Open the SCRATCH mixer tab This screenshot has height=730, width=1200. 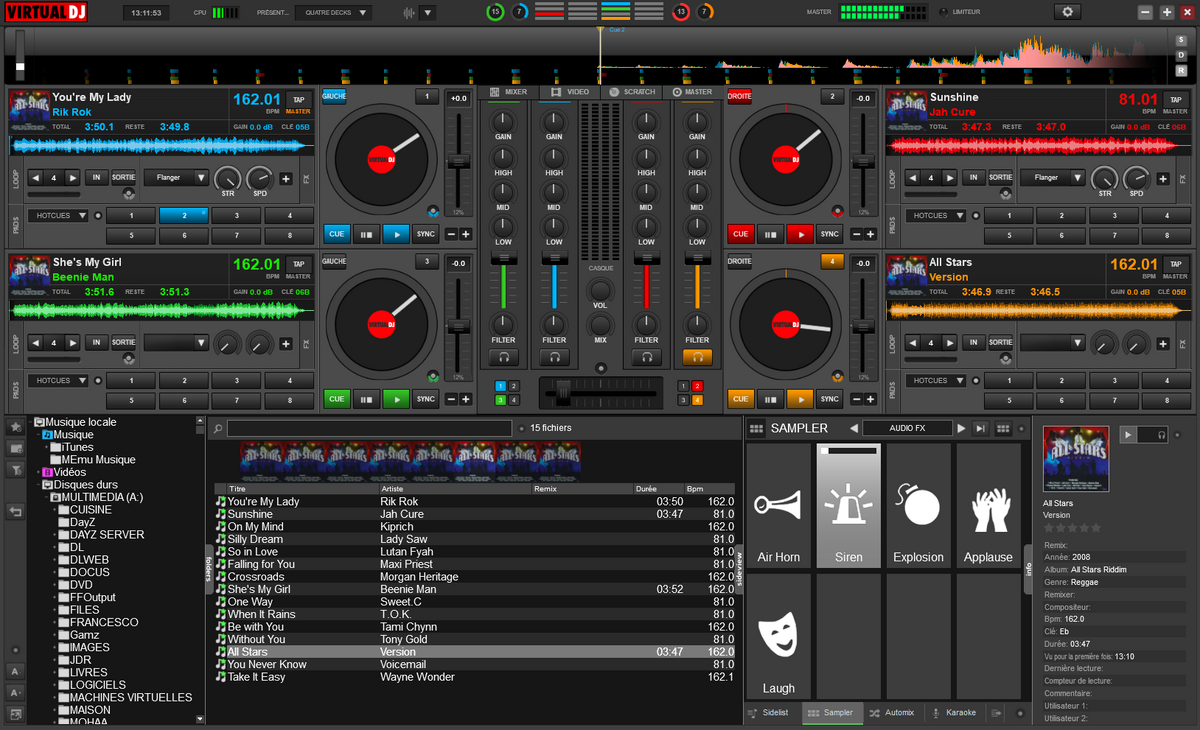coord(630,91)
